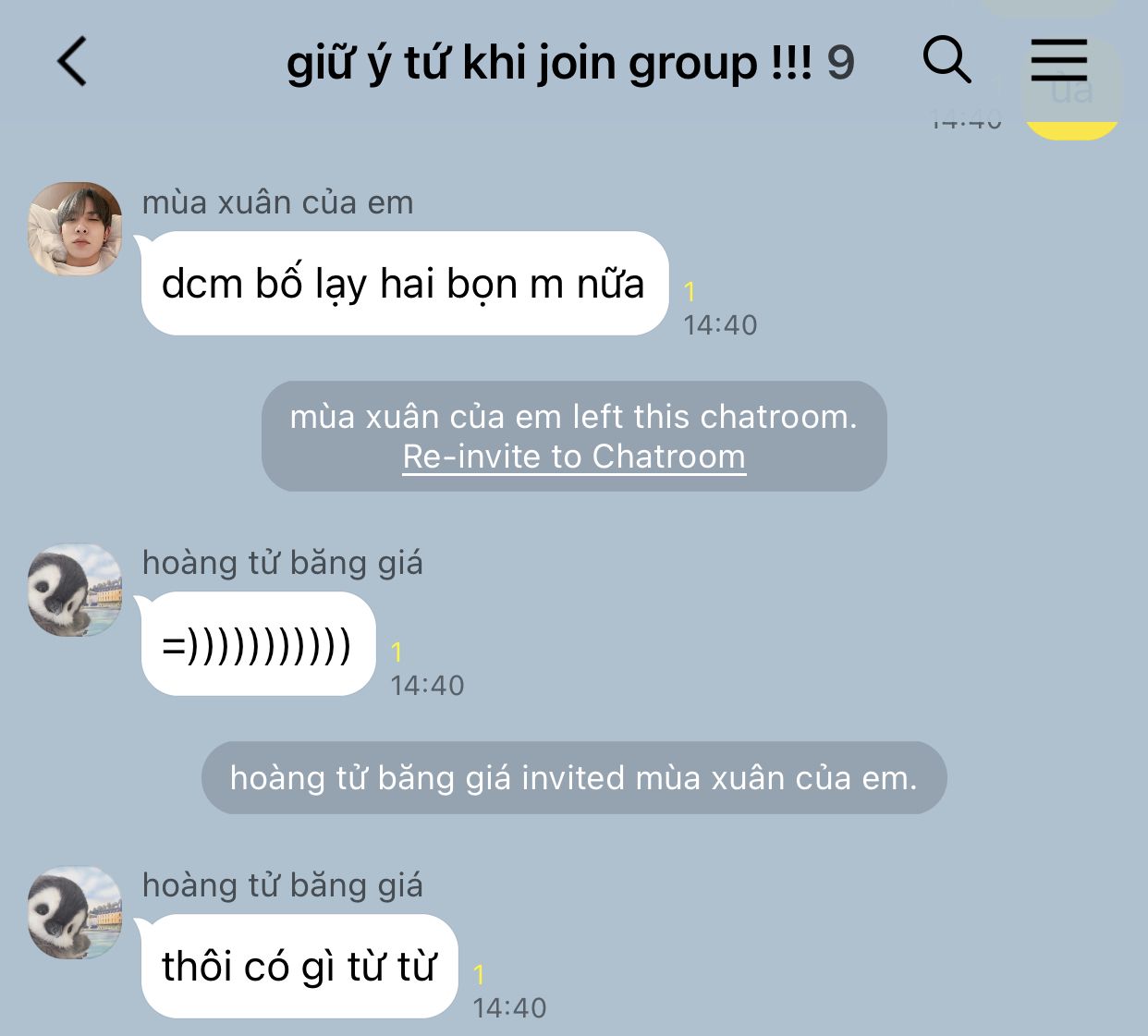1148x1036 pixels.
Task: Open the chat search magnifier
Action: tap(946, 60)
